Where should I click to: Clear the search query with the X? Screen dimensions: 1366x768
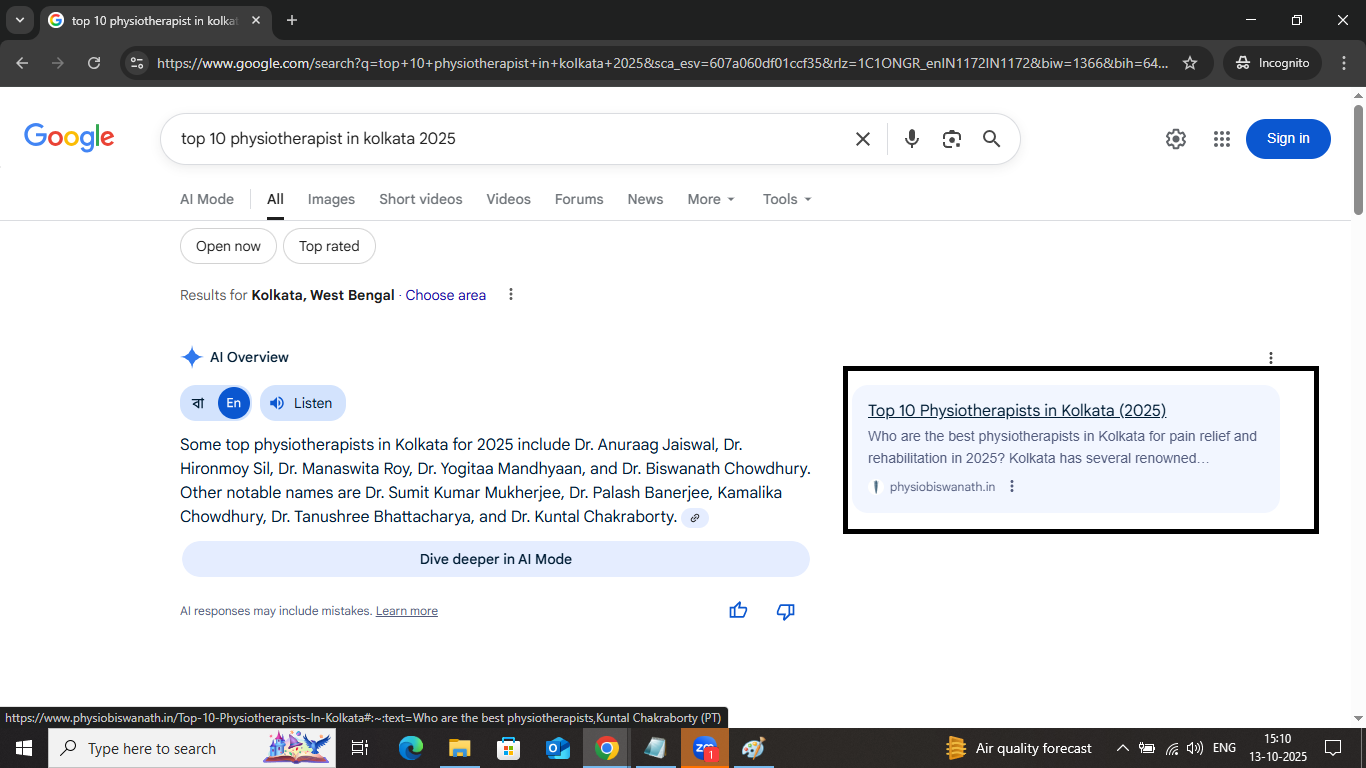tap(862, 139)
